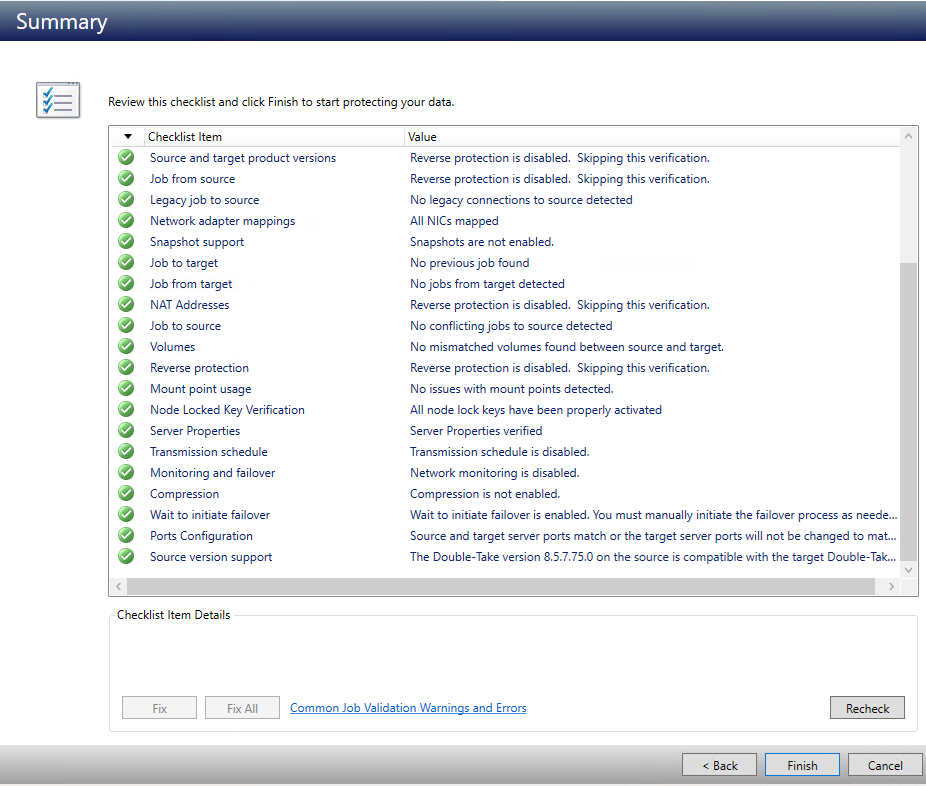Click Finish to start protection
This screenshot has width=926, height=786.
tap(802, 765)
